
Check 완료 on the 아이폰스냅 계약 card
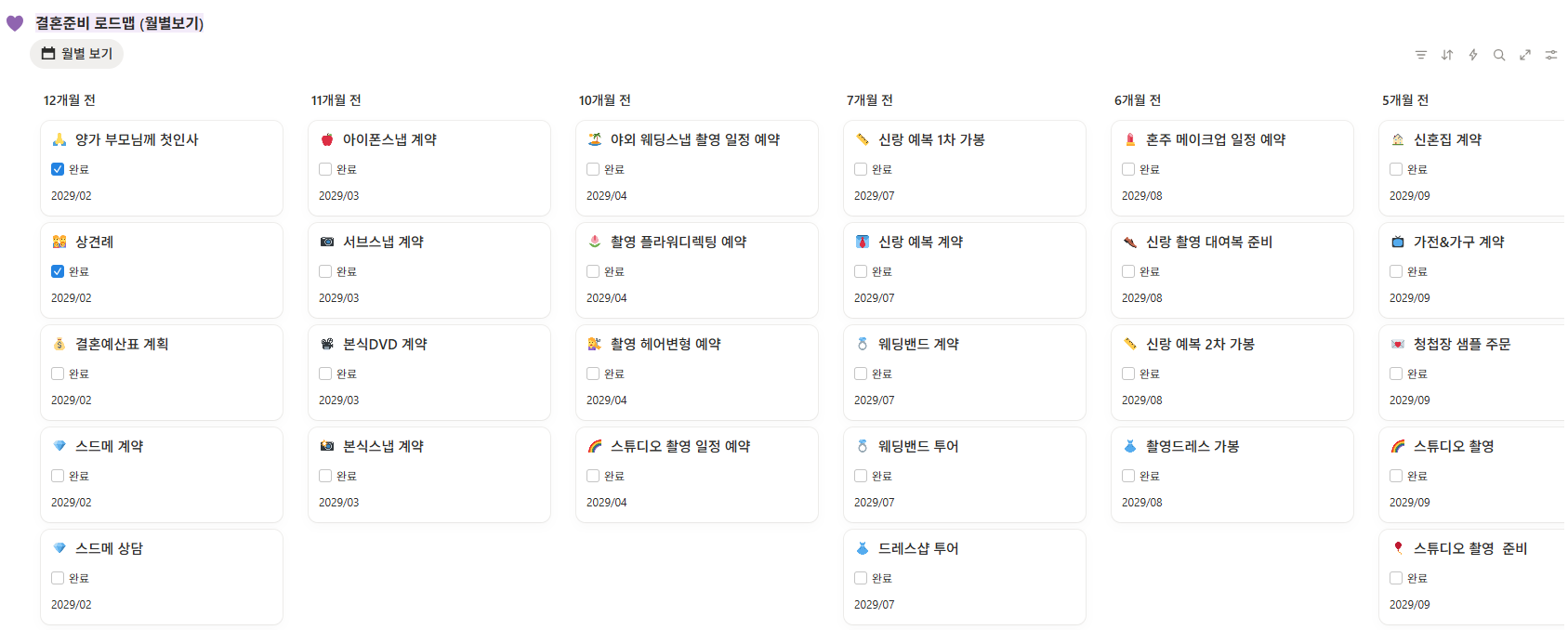coord(324,168)
